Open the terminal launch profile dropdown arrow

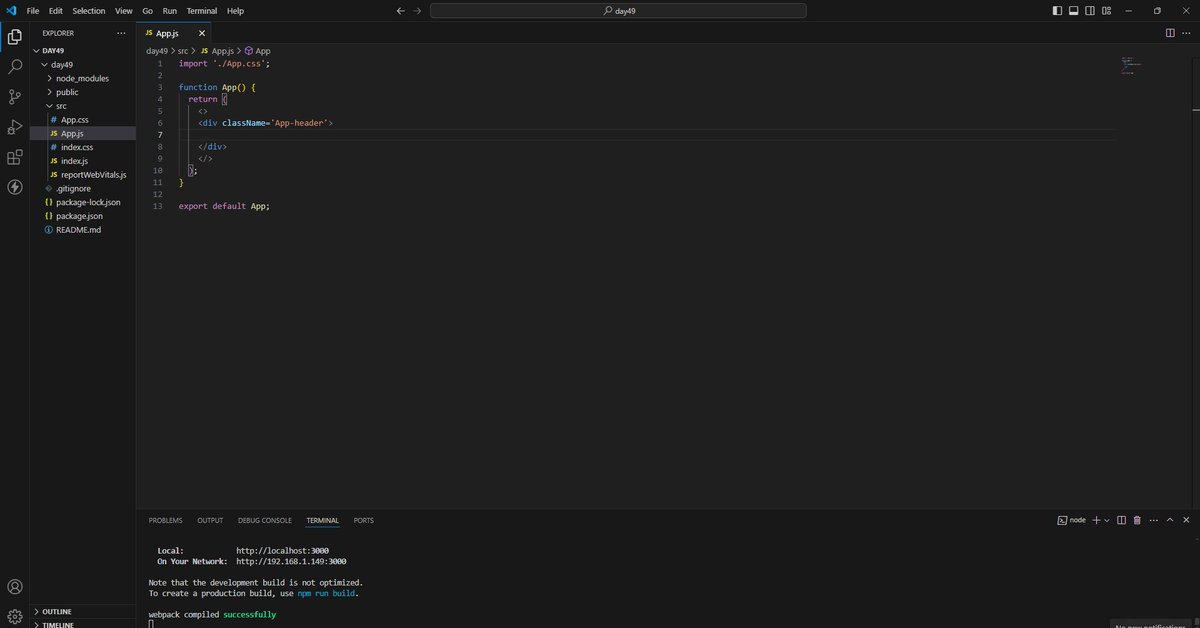click(x=1107, y=520)
